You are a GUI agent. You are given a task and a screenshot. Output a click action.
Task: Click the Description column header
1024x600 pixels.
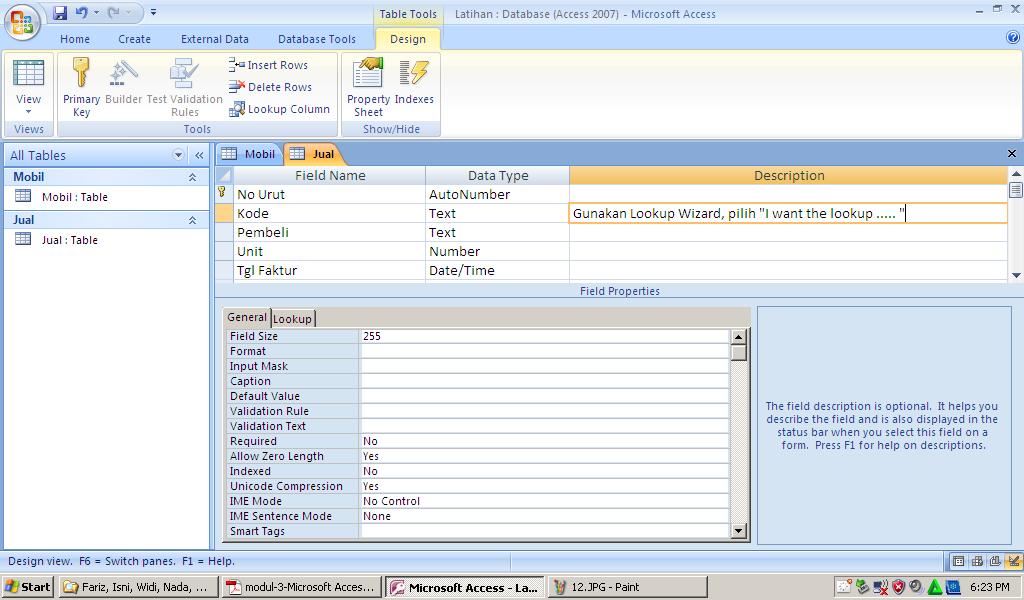788,175
